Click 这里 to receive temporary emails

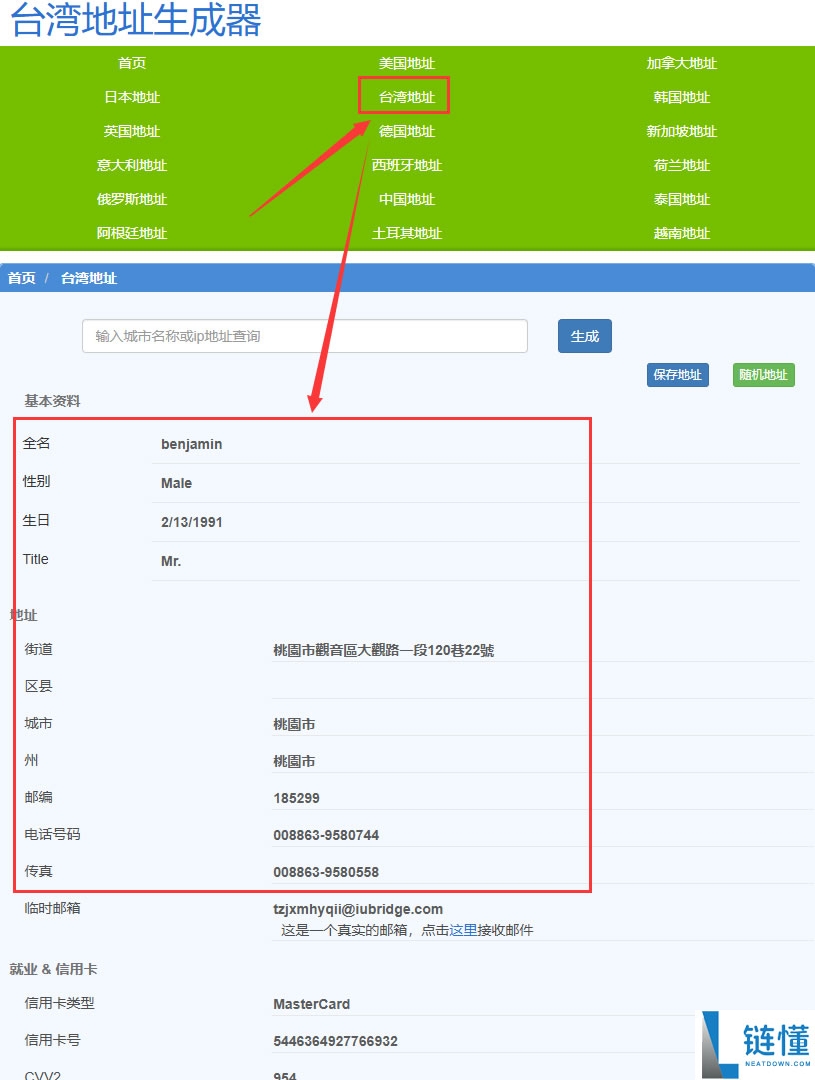pyautogui.click(x=464, y=930)
